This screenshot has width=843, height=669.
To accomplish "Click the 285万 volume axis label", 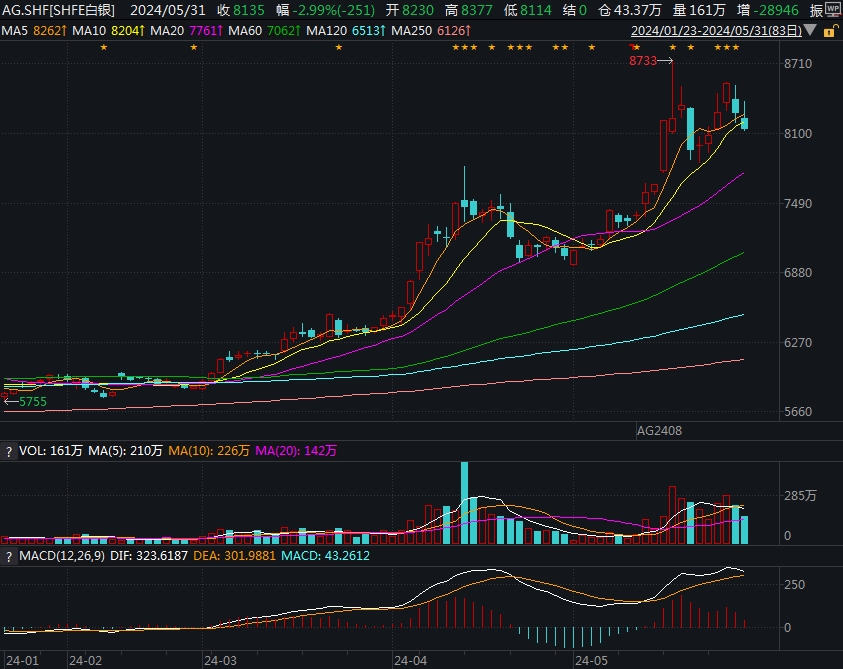I will pyautogui.click(x=800, y=495).
